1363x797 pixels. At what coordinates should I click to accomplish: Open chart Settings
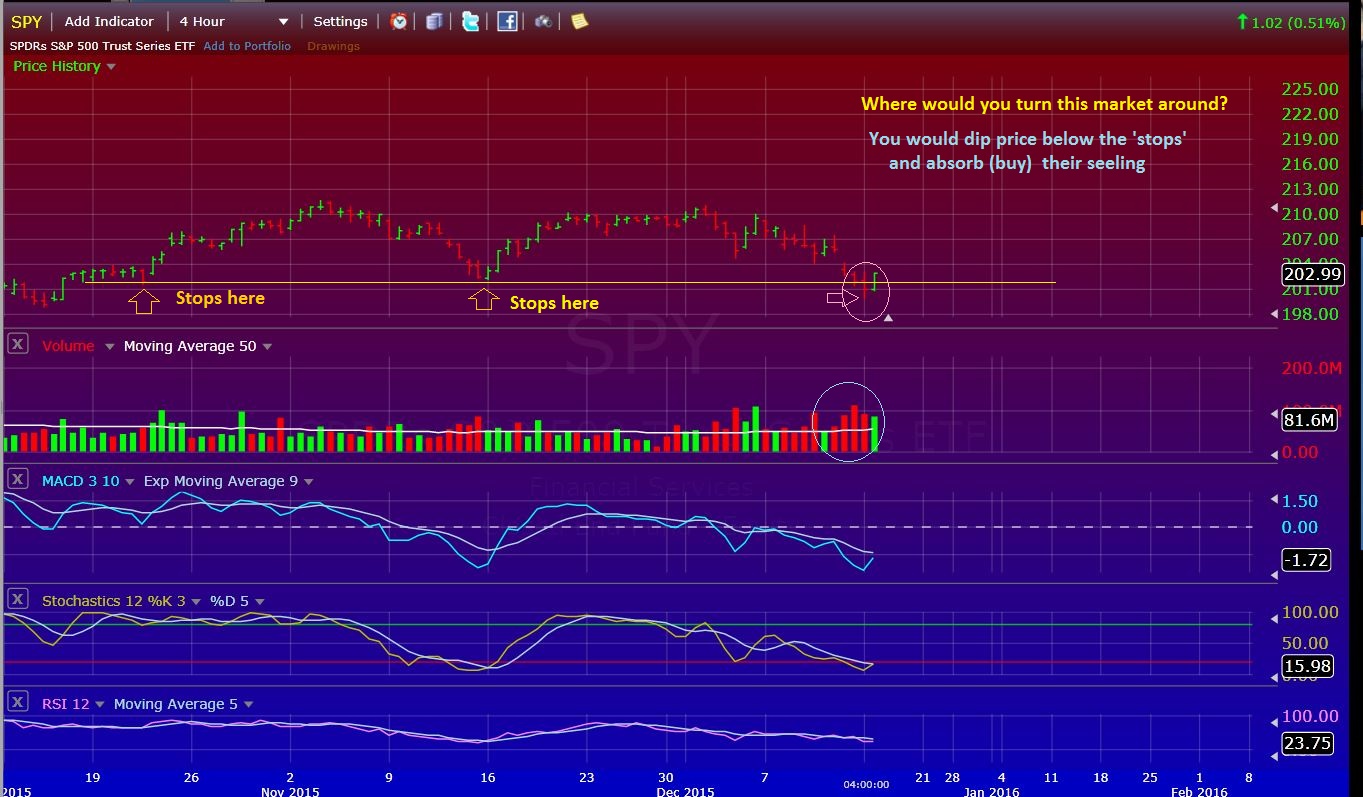340,21
